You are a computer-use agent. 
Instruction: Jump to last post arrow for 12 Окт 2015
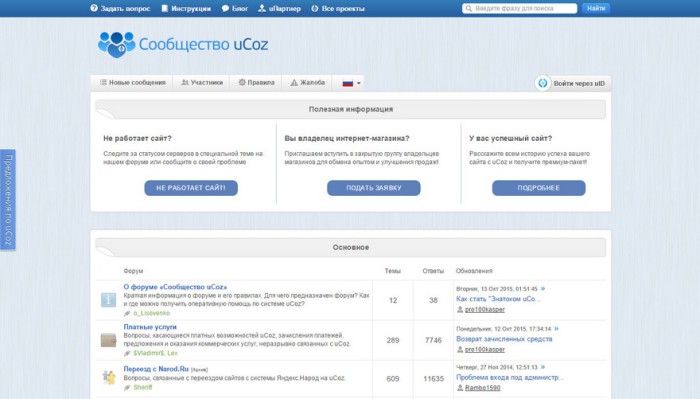coord(556,328)
